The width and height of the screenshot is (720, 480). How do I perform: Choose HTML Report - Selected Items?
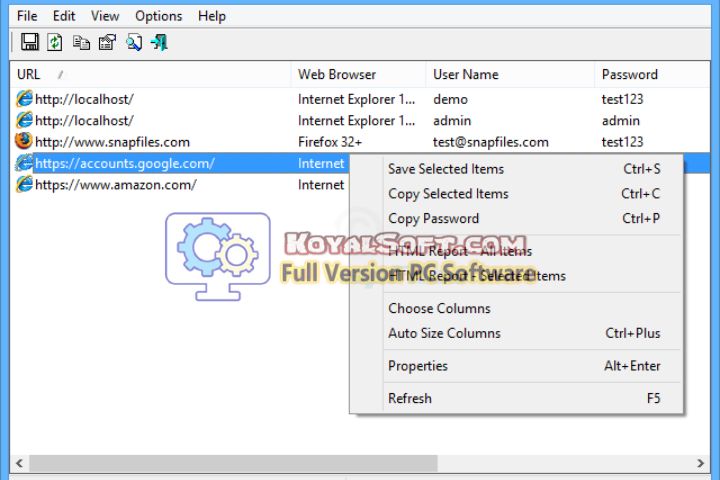[x=517, y=276]
